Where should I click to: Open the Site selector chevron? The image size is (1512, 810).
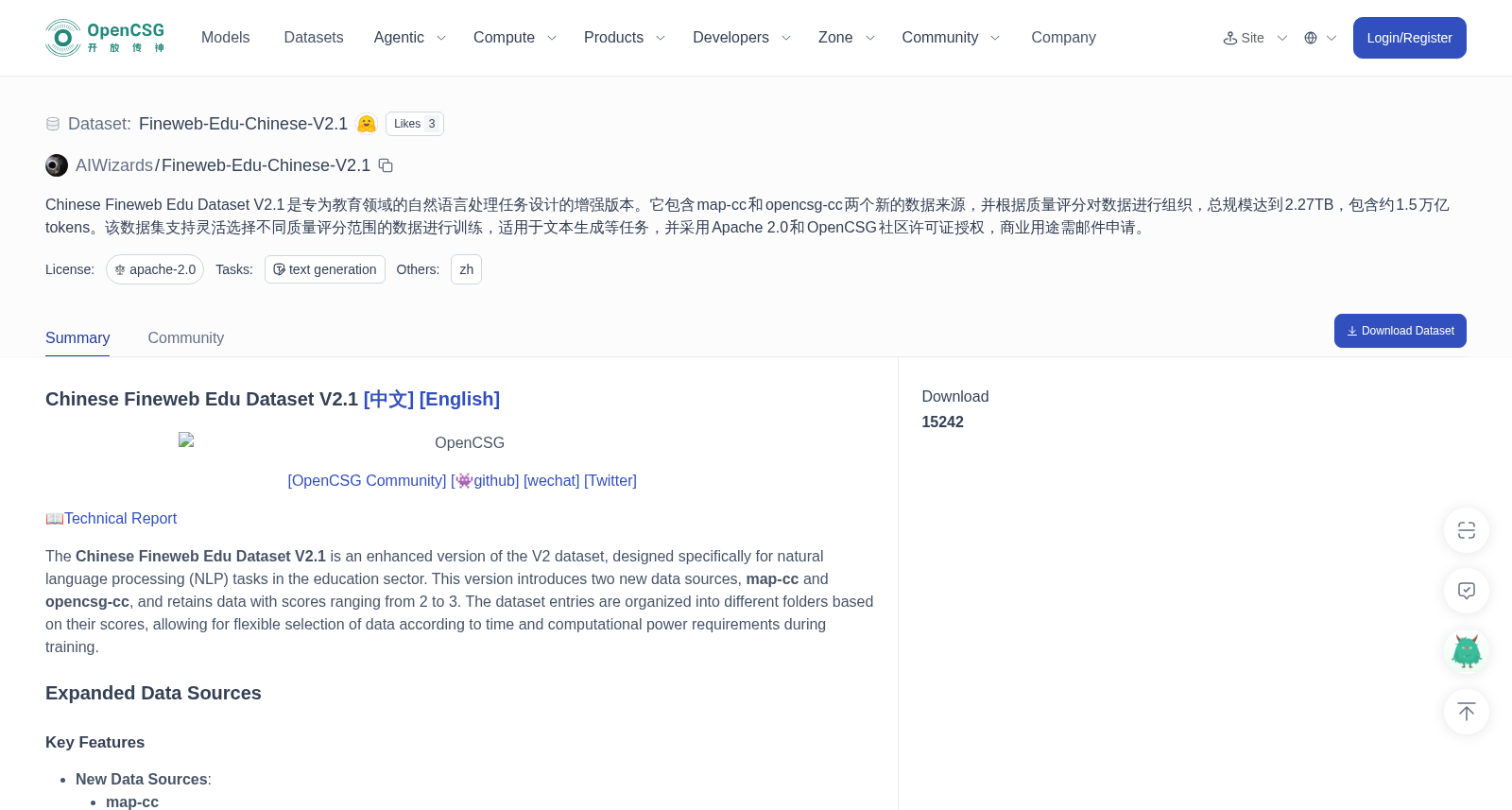pos(1282,38)
